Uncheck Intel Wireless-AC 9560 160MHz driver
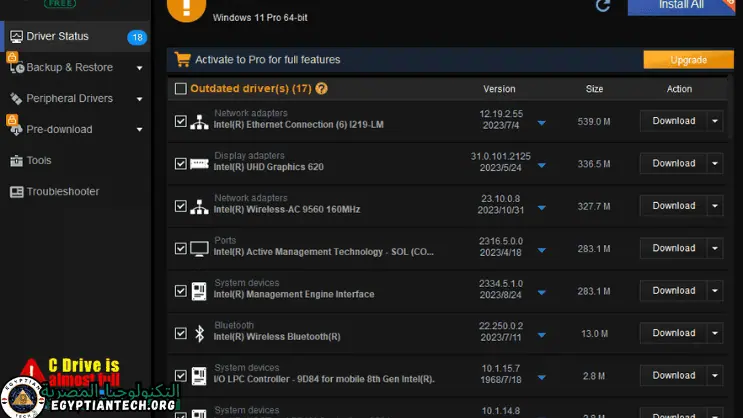Screen dimensions: 743x418 [x=181, y=206]
